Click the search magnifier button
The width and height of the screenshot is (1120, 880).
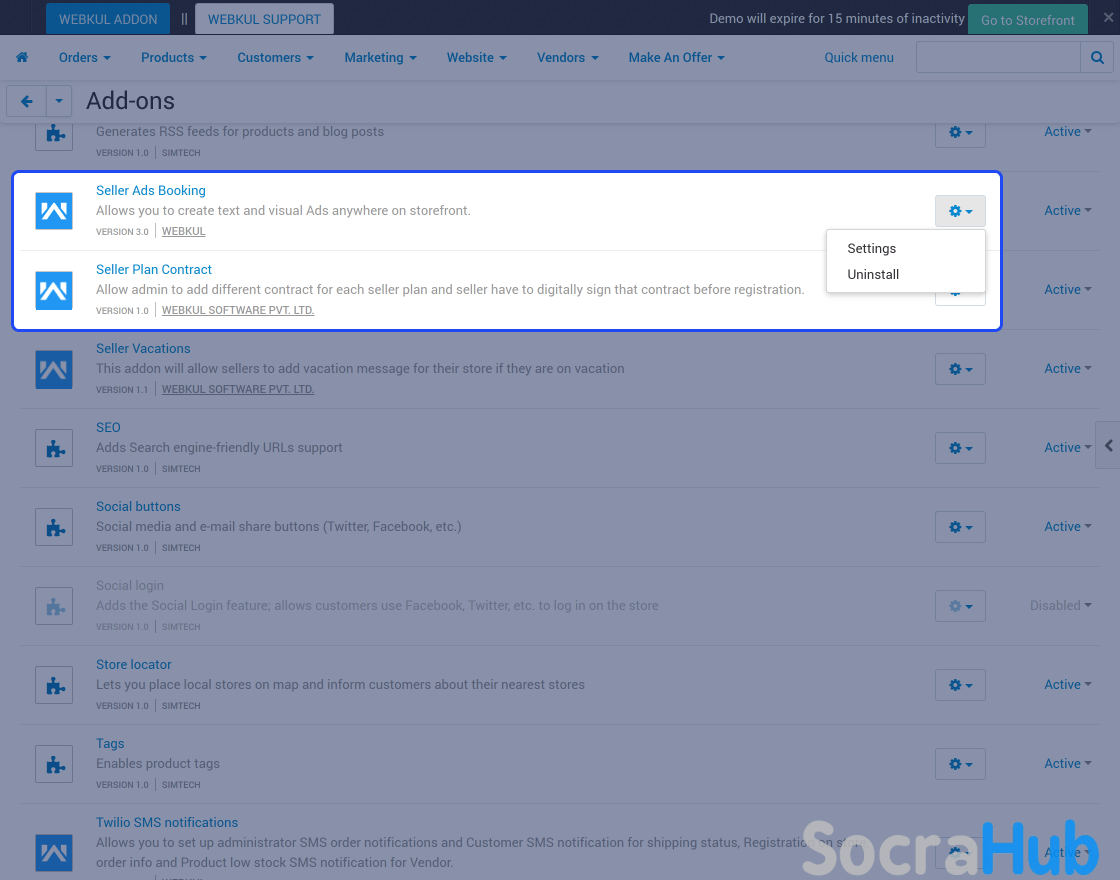pyautogui.click(x=1097, y=57)
